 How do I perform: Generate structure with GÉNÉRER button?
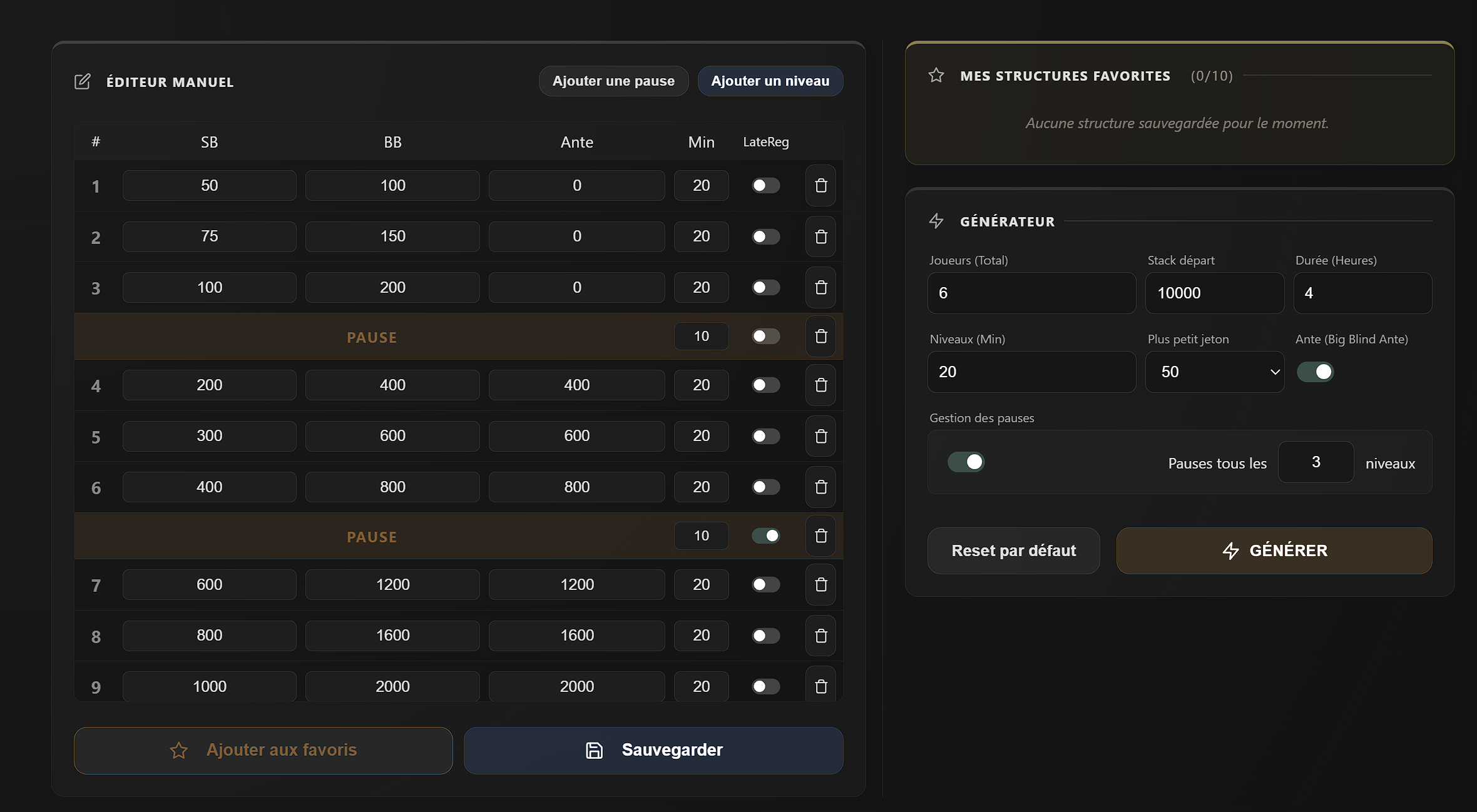coord(1274,551)
